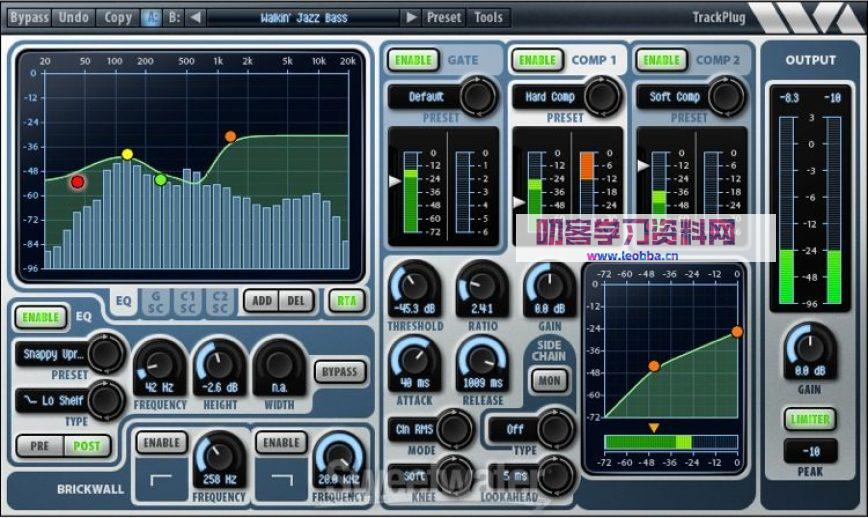The height and width of the screenshot is (518, 868).
Task: Select POST routing for the EQ
Action: (x=87, y=446)
